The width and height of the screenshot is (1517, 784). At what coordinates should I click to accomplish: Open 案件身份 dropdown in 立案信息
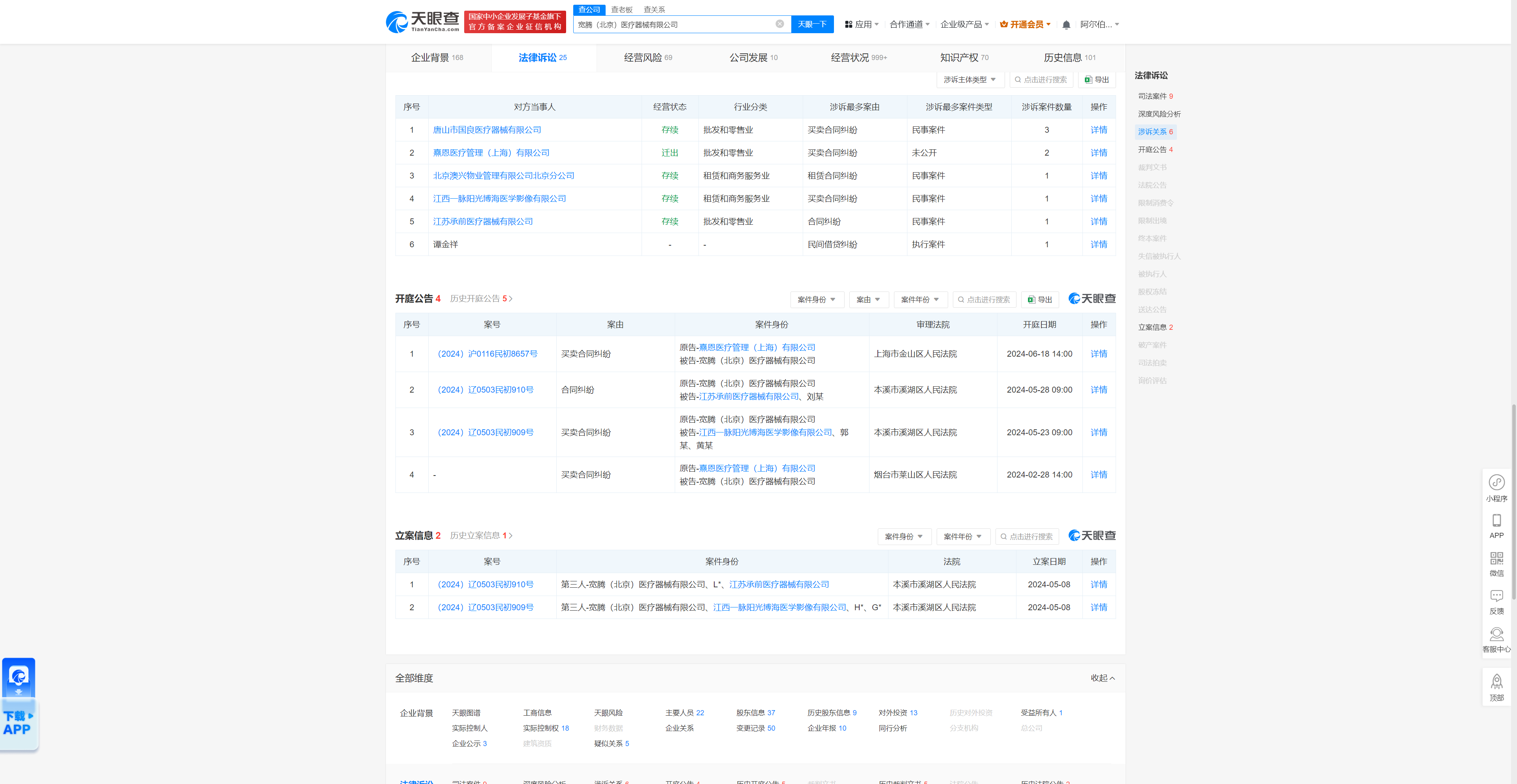click(904, 536)
